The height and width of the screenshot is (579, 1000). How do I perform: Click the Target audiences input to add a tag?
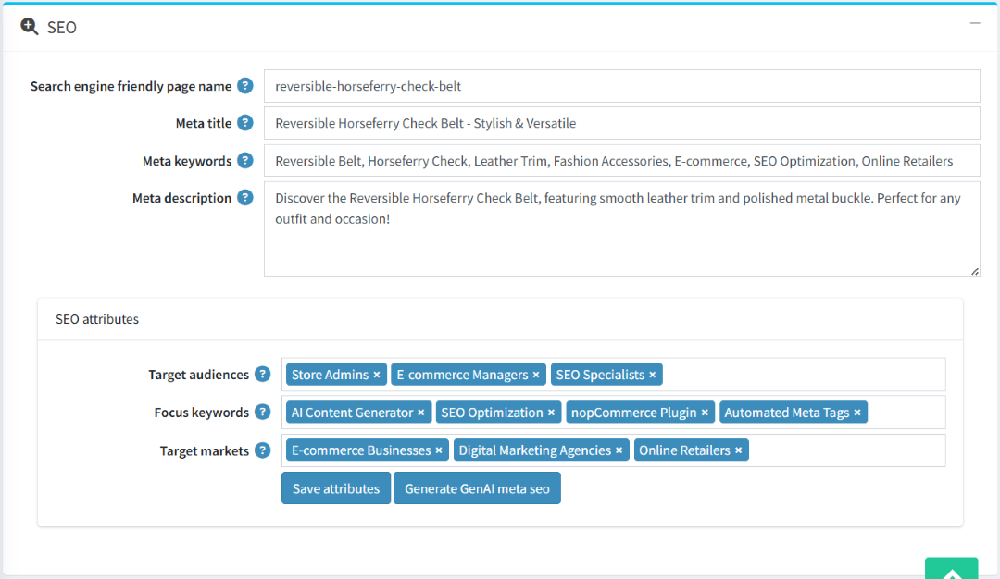800,374
